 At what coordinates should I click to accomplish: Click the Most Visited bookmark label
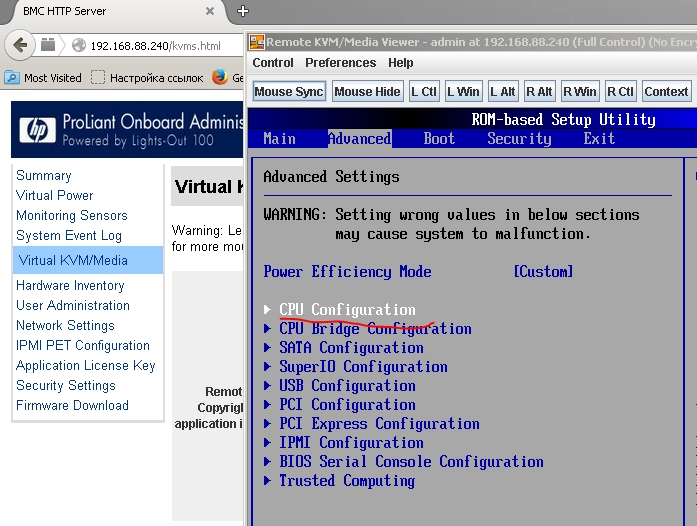(x=53, y=78)
